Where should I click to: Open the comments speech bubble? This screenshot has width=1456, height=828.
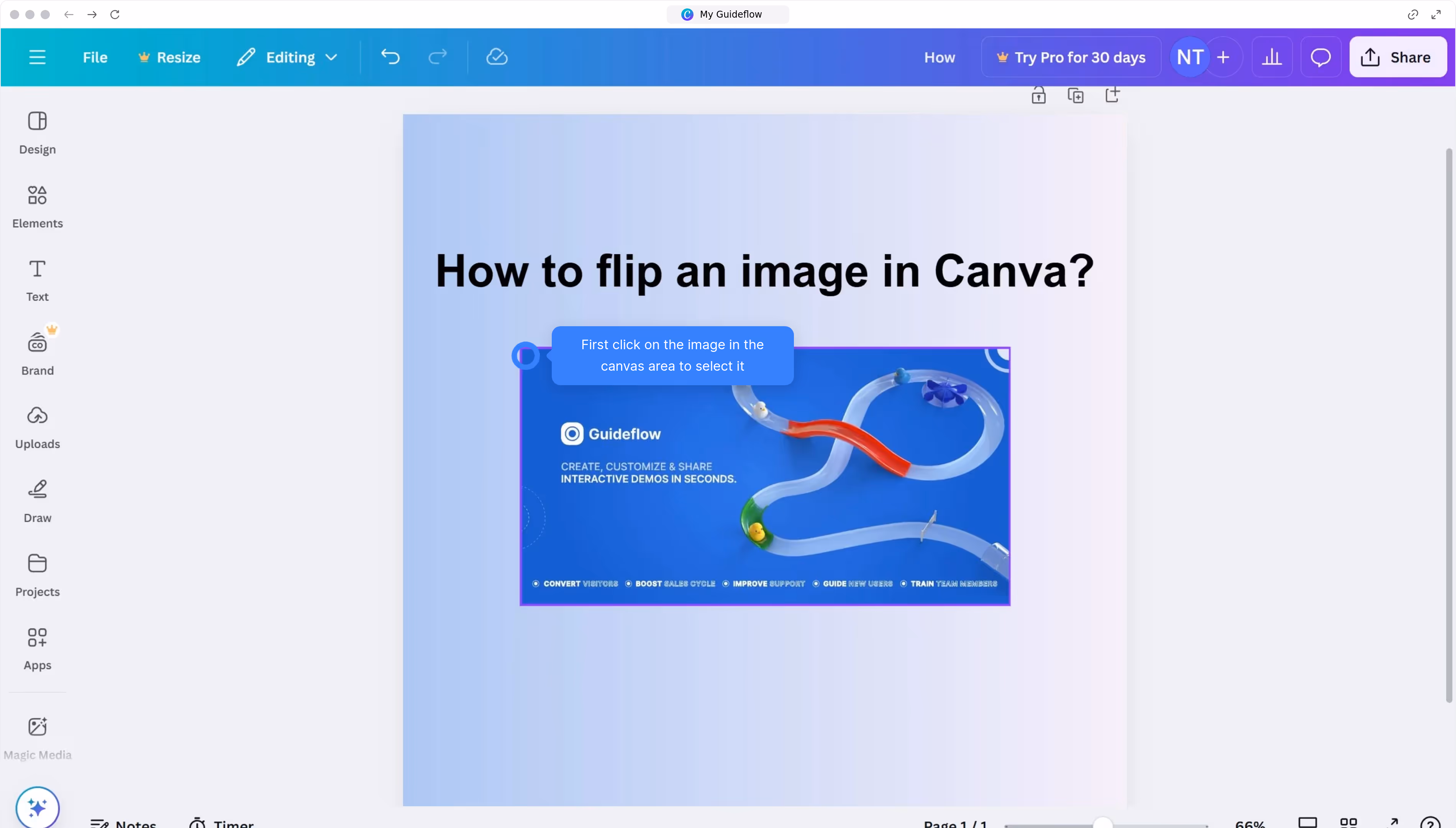(1320, 57)
